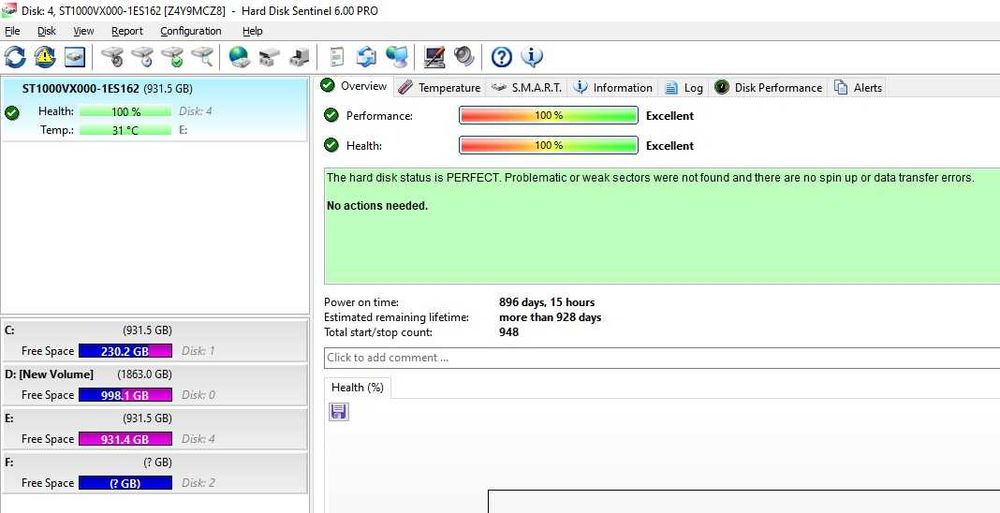Click the blue Refresh arrows toolbar icon
Image resolution: width=1000 pixels, height=513 pixels.
tap(15, 57)
